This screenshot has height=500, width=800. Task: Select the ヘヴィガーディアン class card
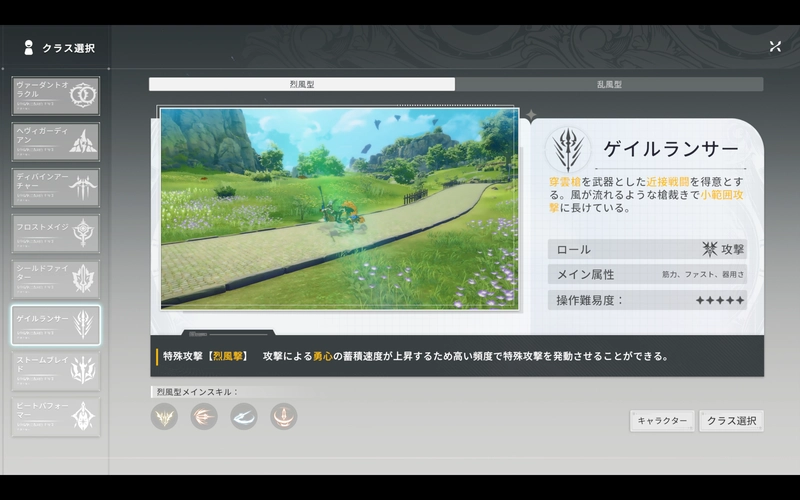(x=56, y=142)
